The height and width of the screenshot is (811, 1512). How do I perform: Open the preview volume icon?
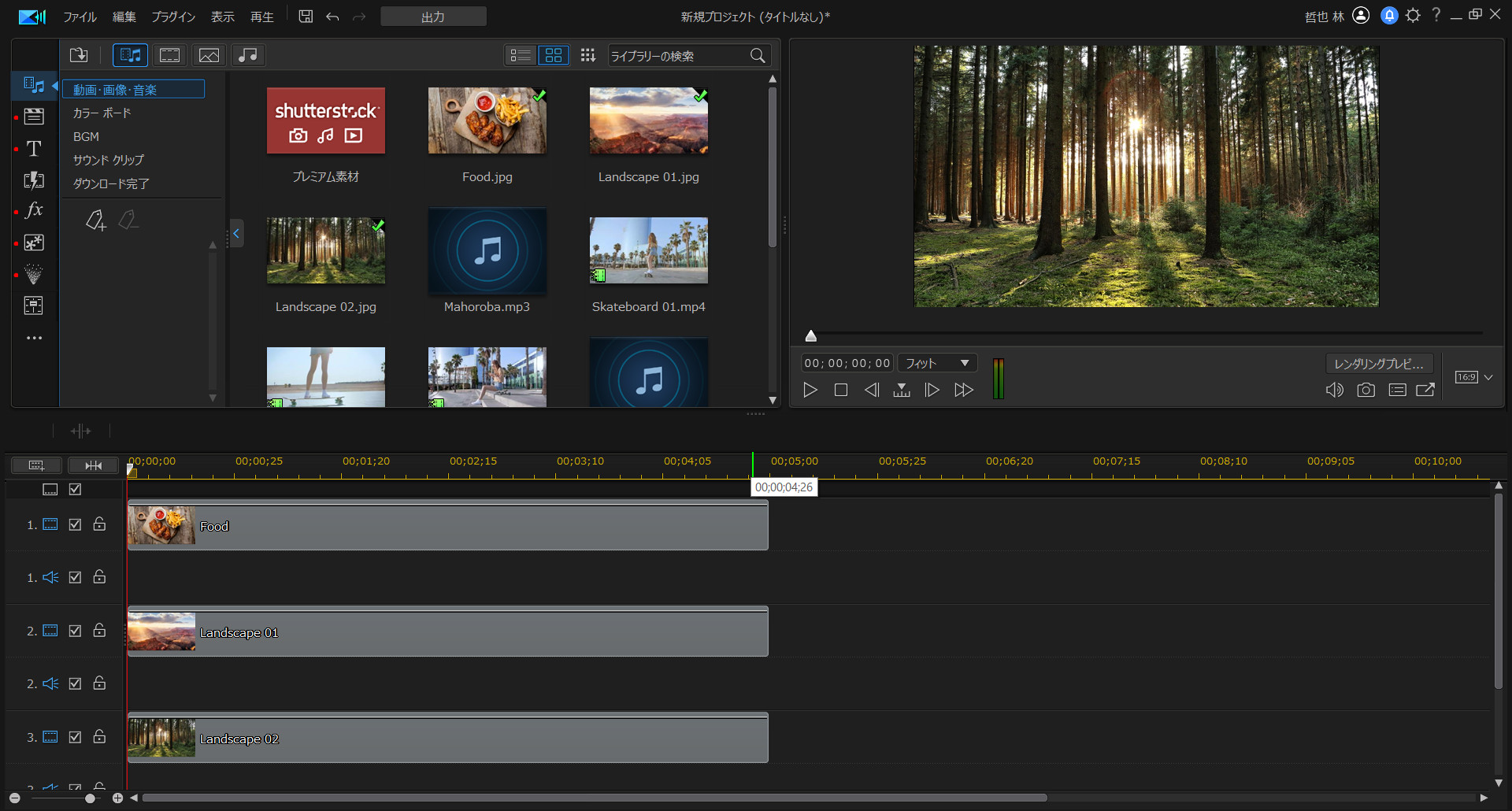[1334, 390]
